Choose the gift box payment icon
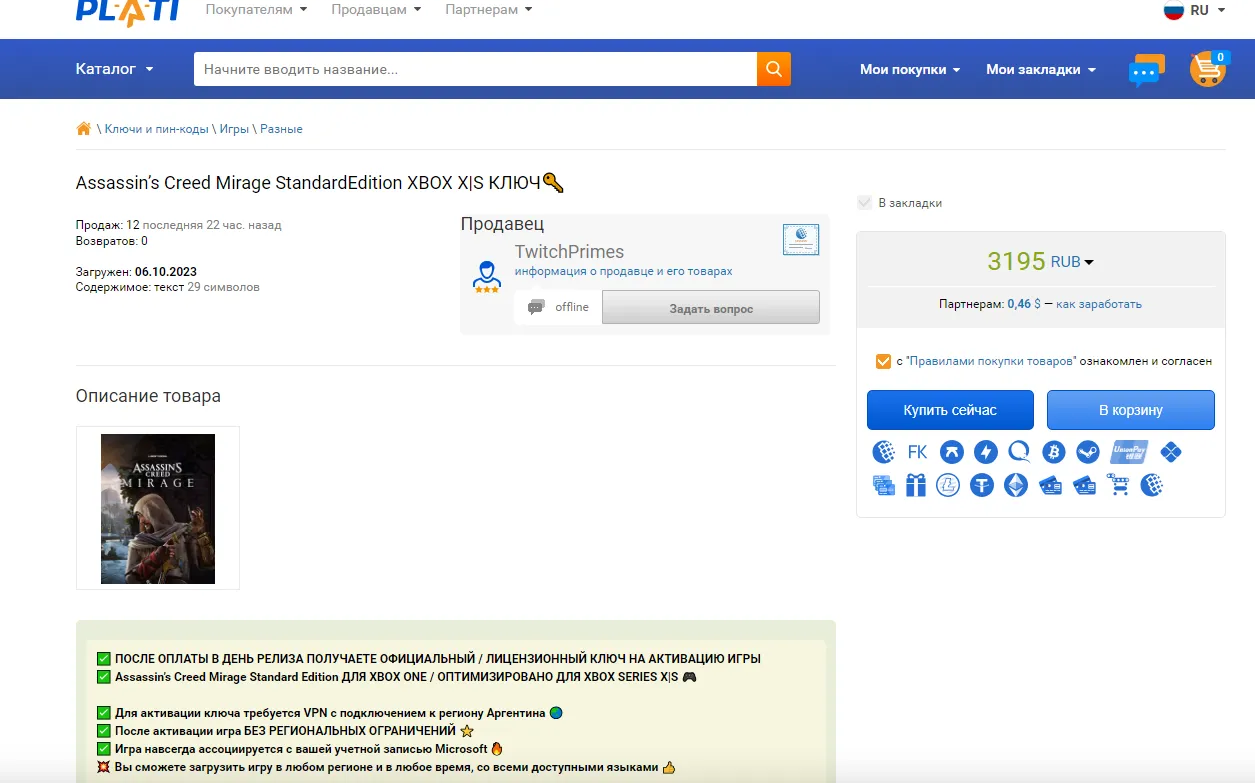The width and height of the screenshot is (1255, 783). (916, 486)
